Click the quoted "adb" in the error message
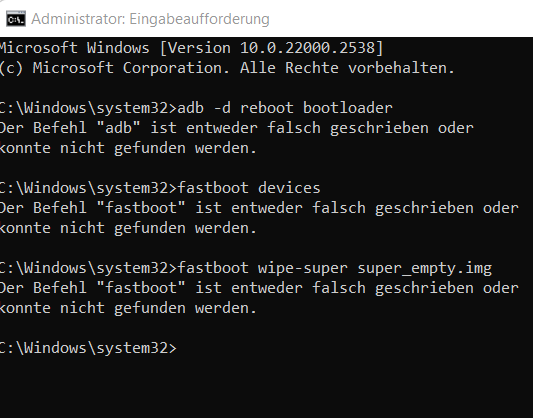 [118, 128]
